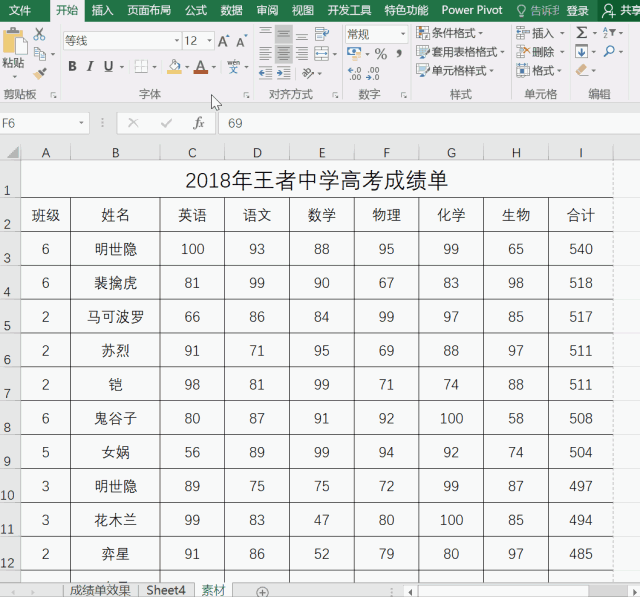Click the Cut scissors icon
Image resolution: width=640 pixels, height=597 pixels.
tap(39, 34)
